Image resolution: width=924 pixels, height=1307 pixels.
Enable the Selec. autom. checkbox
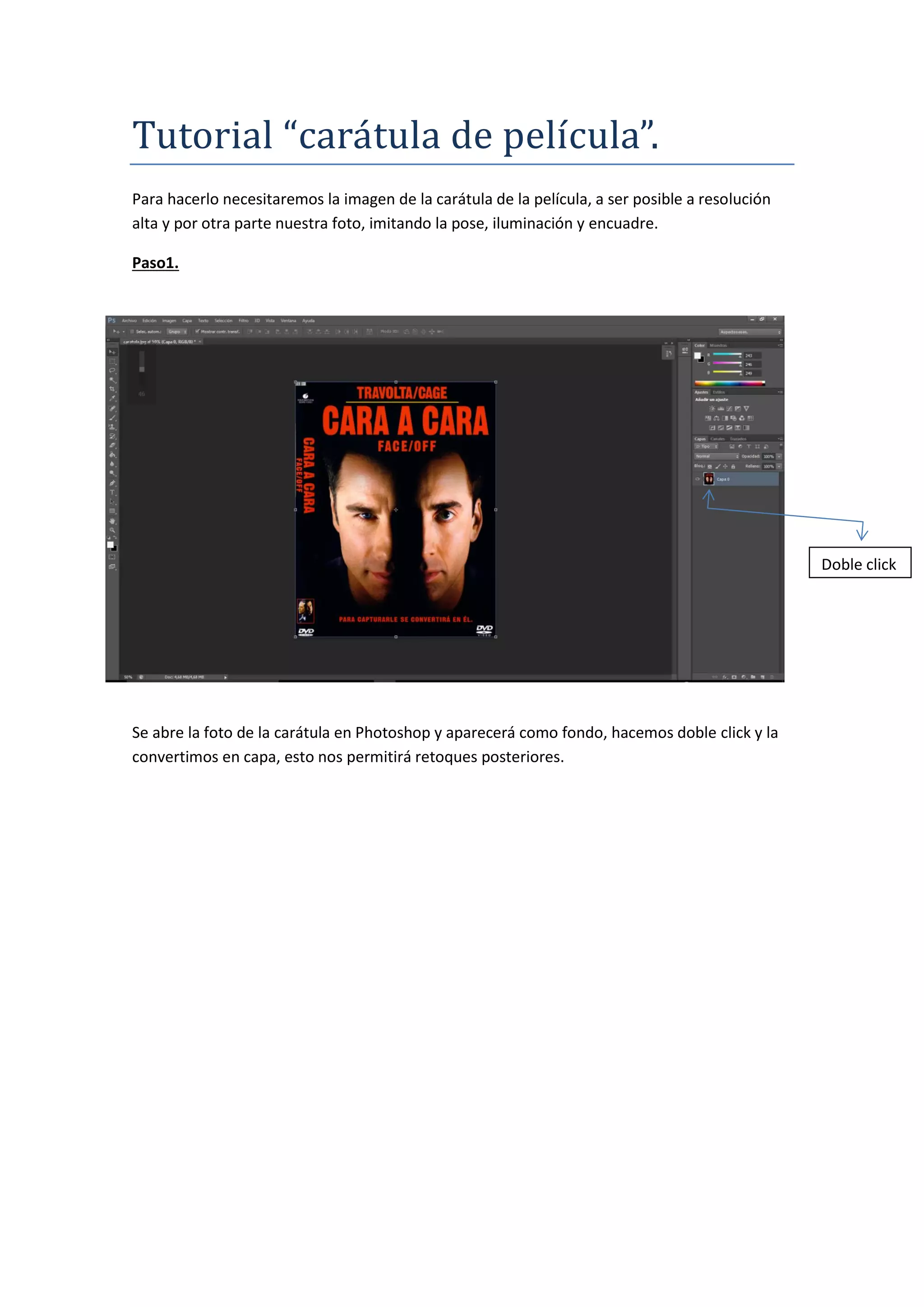[x=132, y=332]
